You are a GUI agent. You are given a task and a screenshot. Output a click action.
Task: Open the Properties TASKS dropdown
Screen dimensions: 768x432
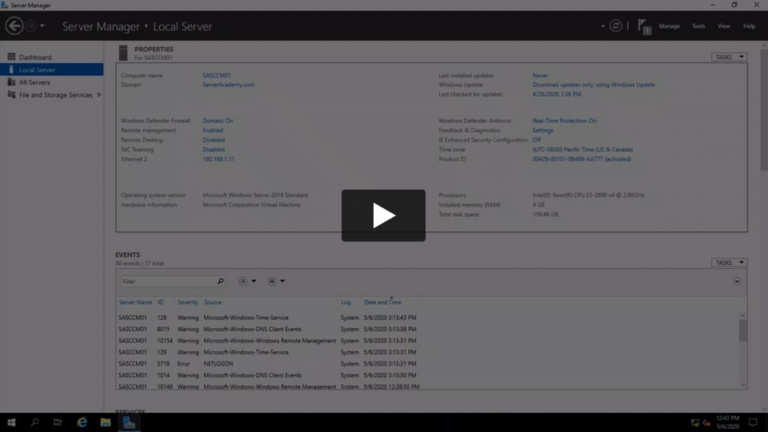(x=728, y=57)
